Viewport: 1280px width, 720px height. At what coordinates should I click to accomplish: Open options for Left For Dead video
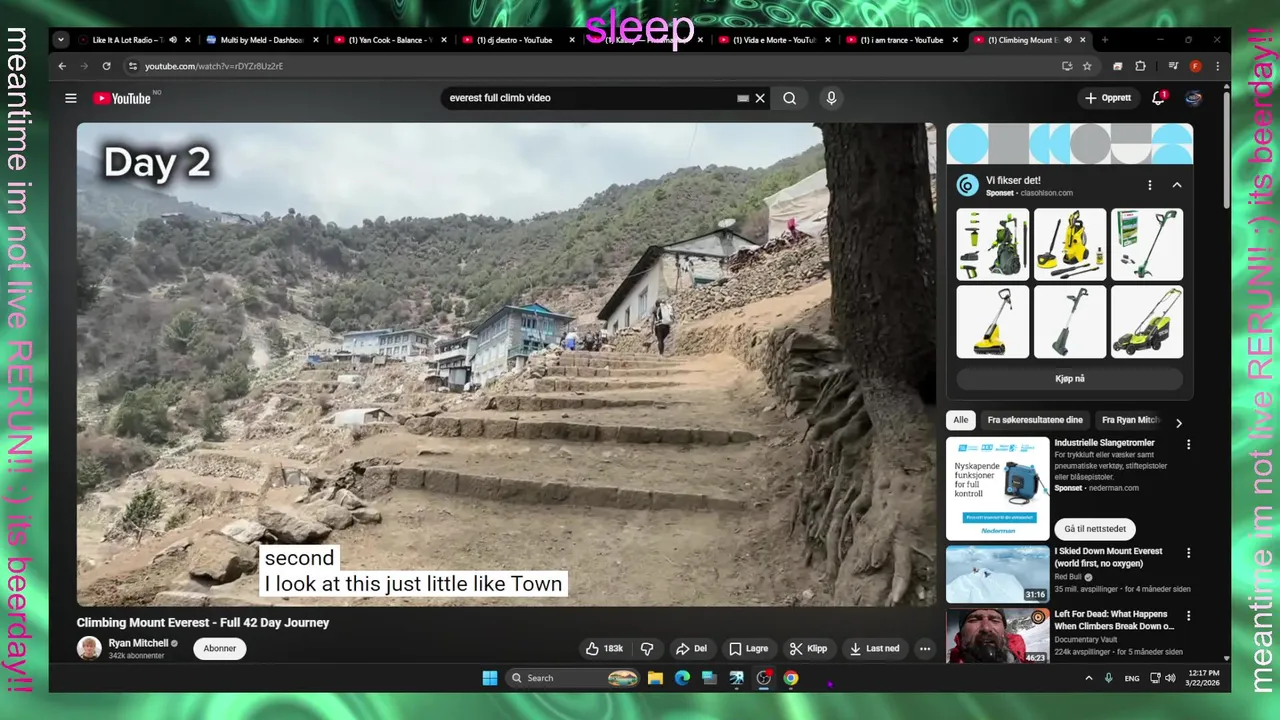click(1189, 616)
